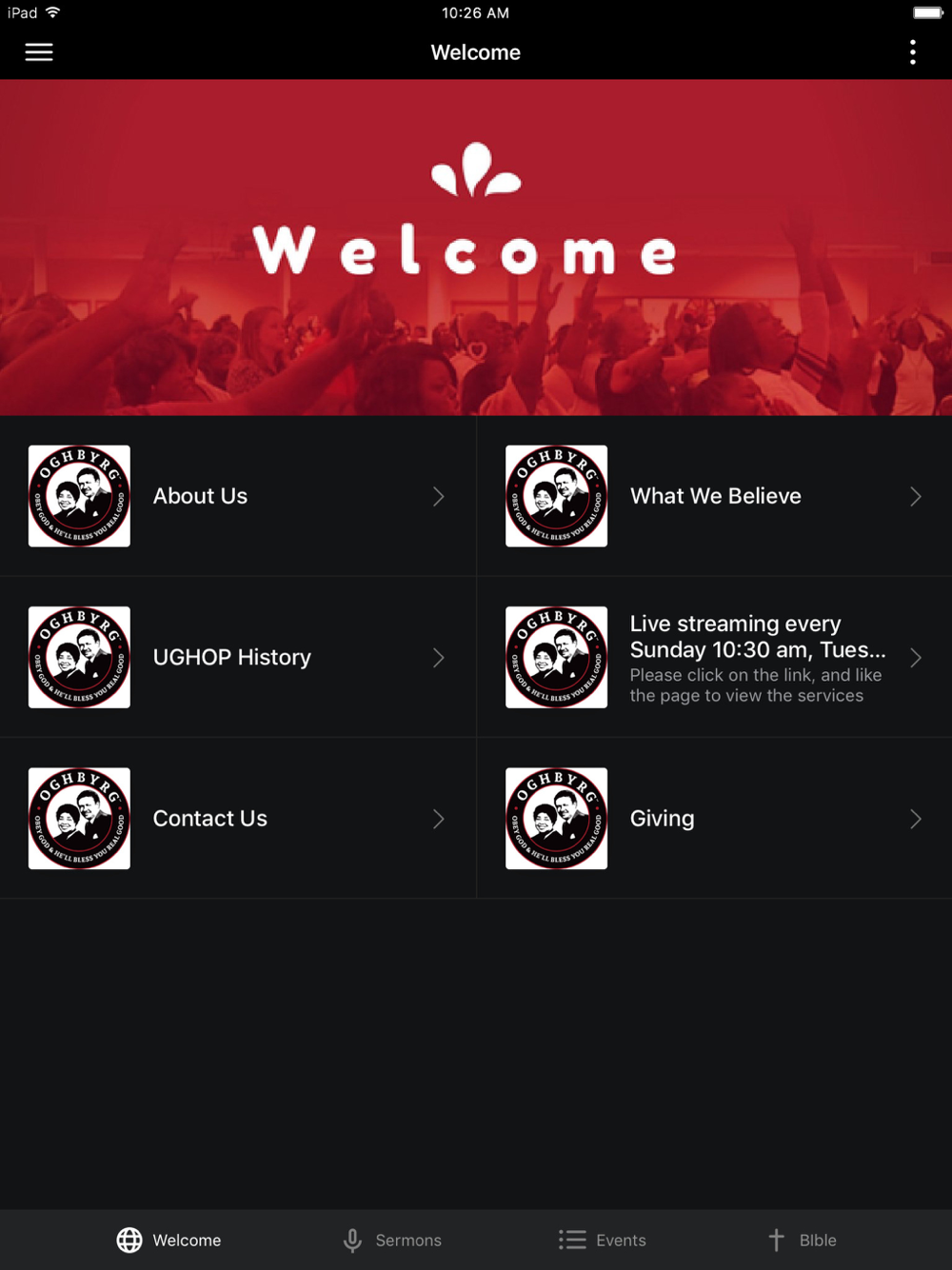The height and width of the screenshot is (1270, 952).
Task: Tap the white leaf logo in banner
Action: coord(476,169)
